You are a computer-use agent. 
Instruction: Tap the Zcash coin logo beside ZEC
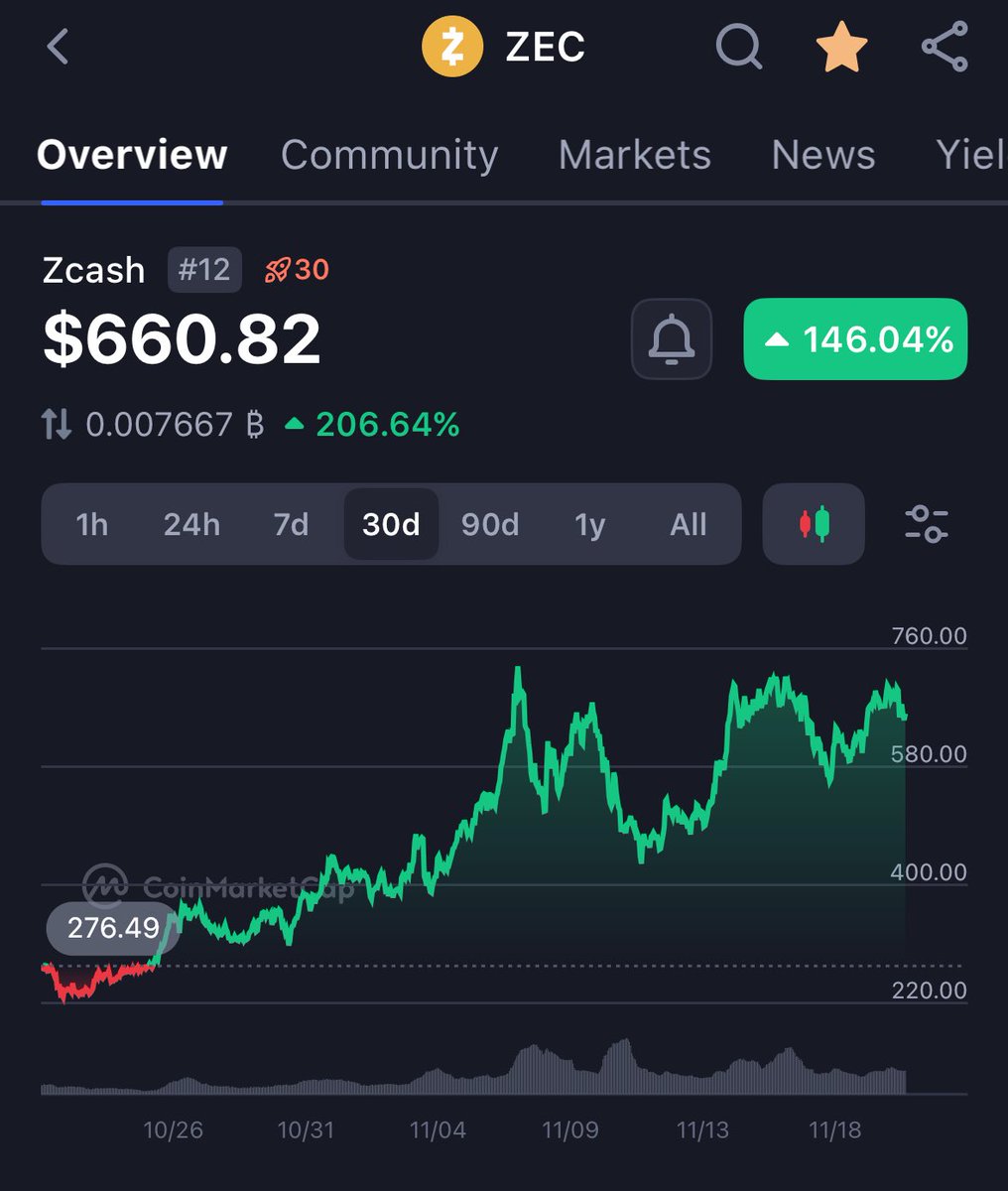(452, 47)
